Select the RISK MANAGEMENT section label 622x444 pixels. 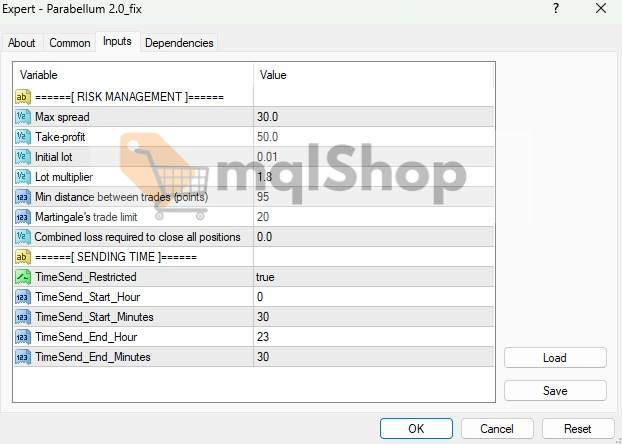point(129,97)
